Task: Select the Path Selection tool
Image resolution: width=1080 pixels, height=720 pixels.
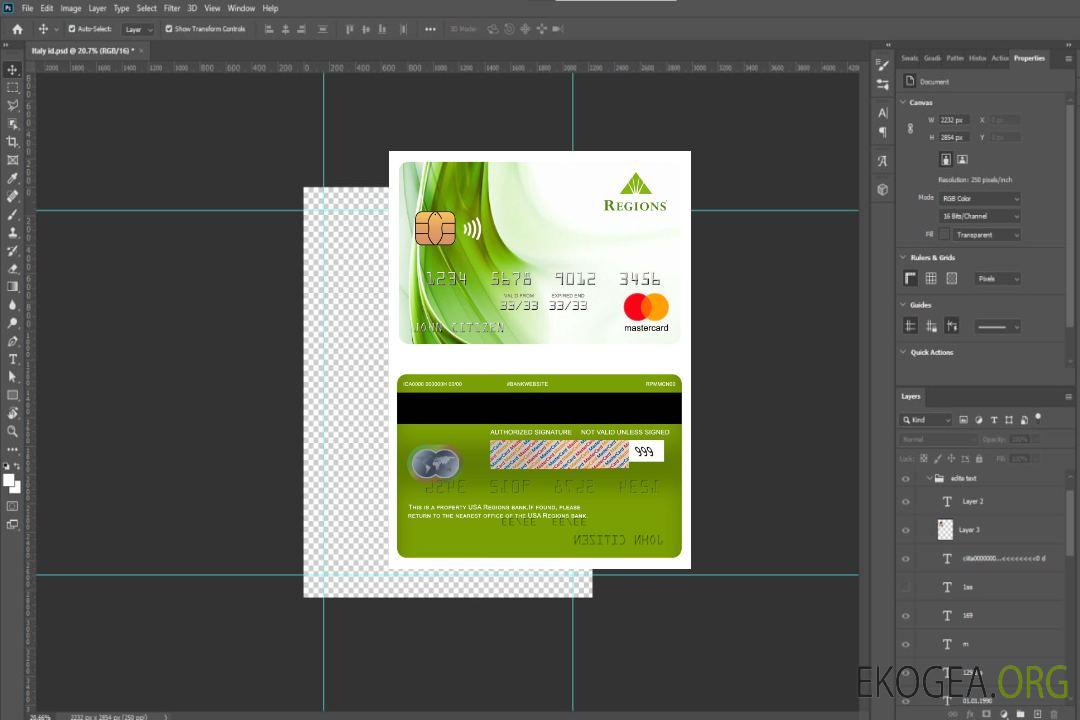Action: [x=12, y=377]
